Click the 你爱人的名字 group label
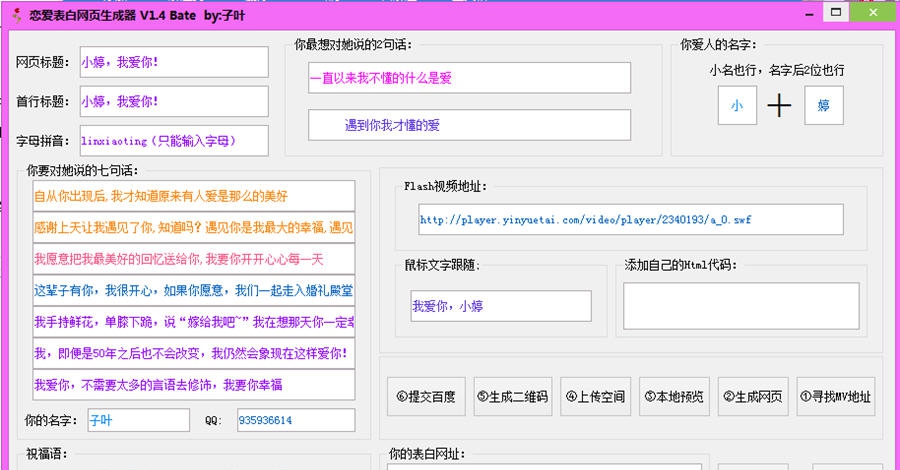Viewport: 900px width, 470px height. pyautogui.click(x=718, y=44)
